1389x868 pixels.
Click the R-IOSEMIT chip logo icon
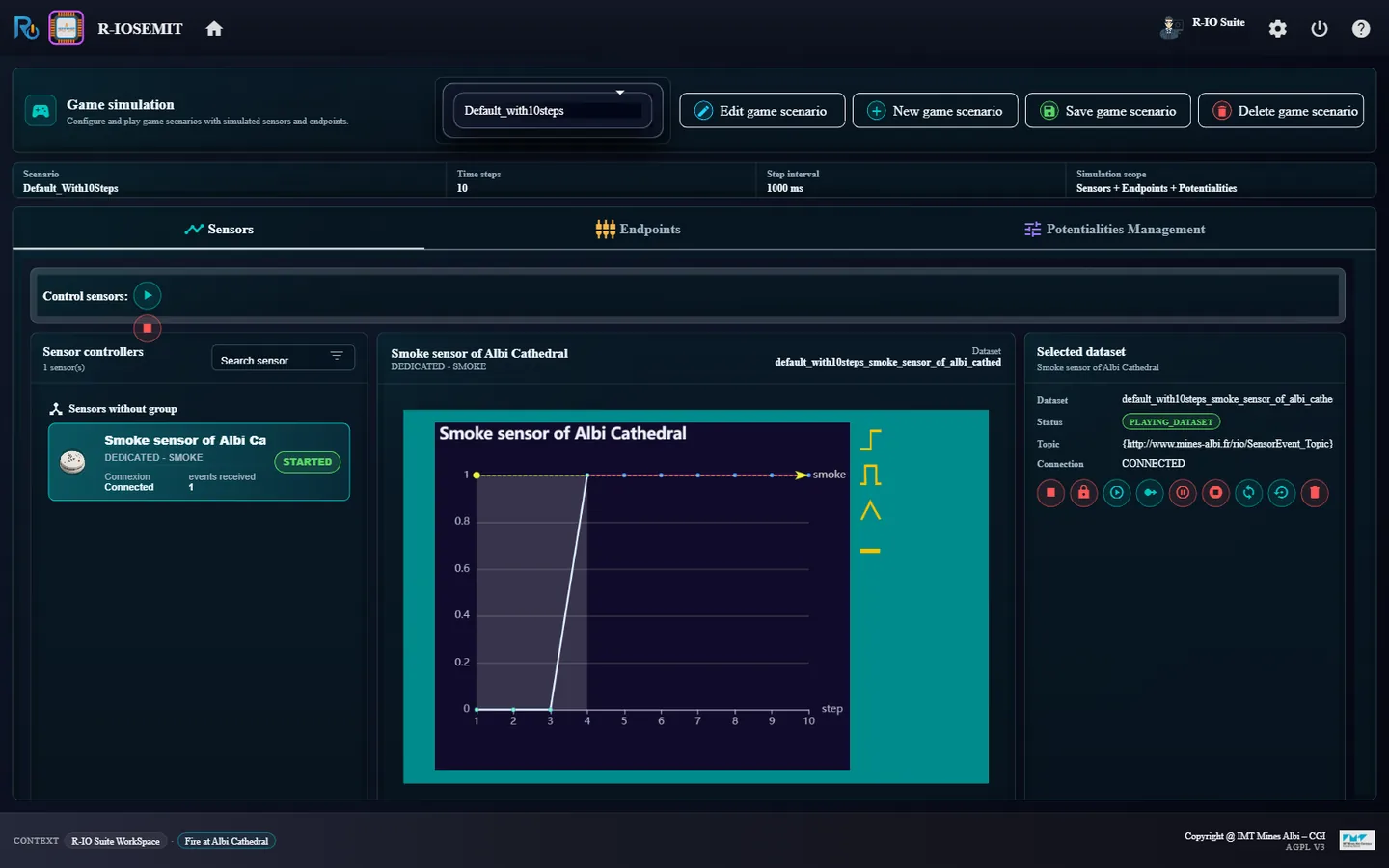(67, 28)
